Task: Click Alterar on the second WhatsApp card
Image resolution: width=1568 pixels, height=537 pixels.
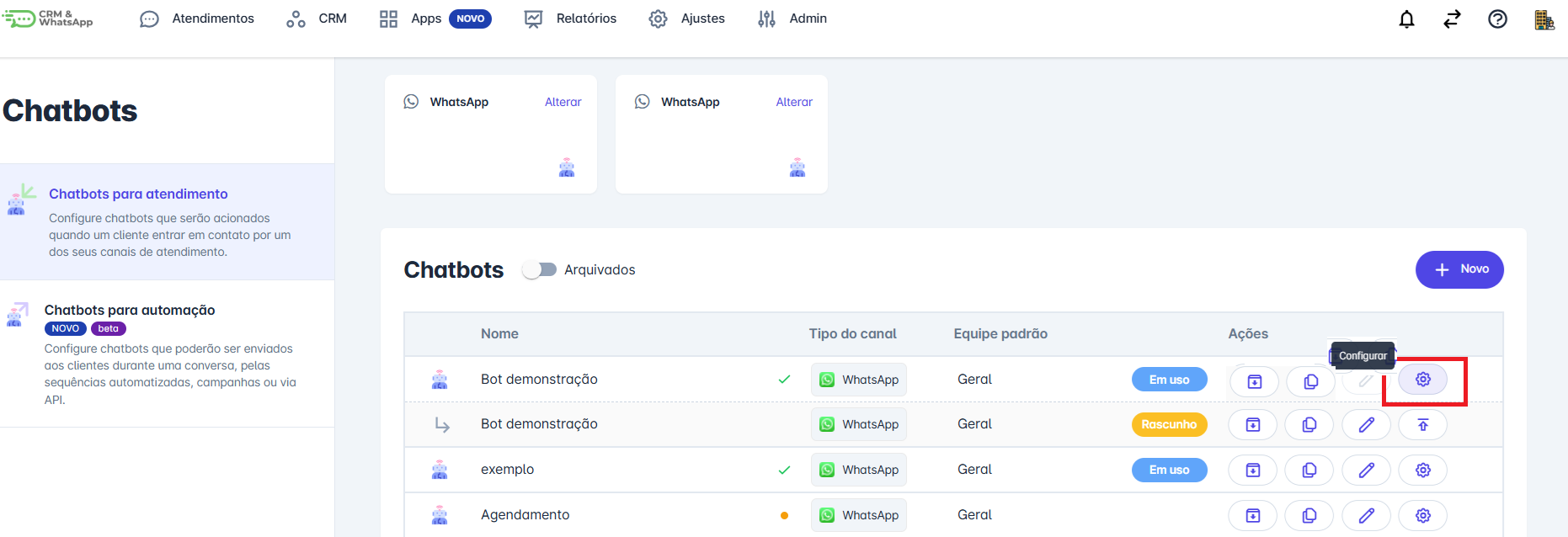Action: tap(793, 102)
